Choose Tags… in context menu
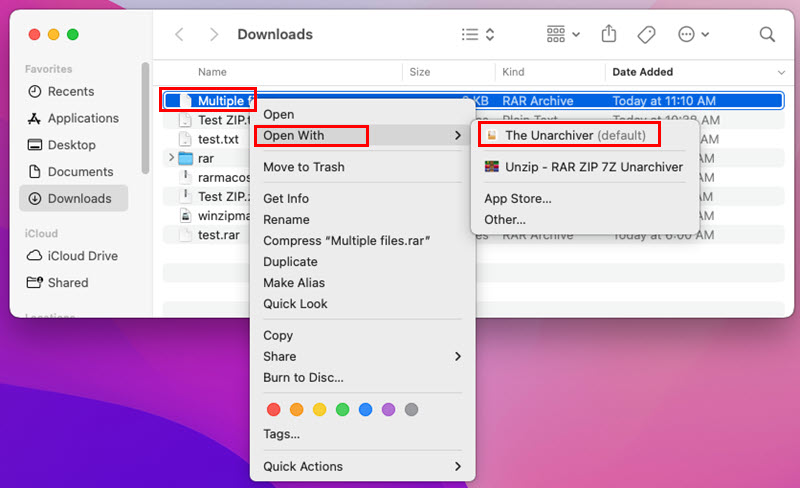Viewport: 800px width, 488px height. (x=282, y=434)
